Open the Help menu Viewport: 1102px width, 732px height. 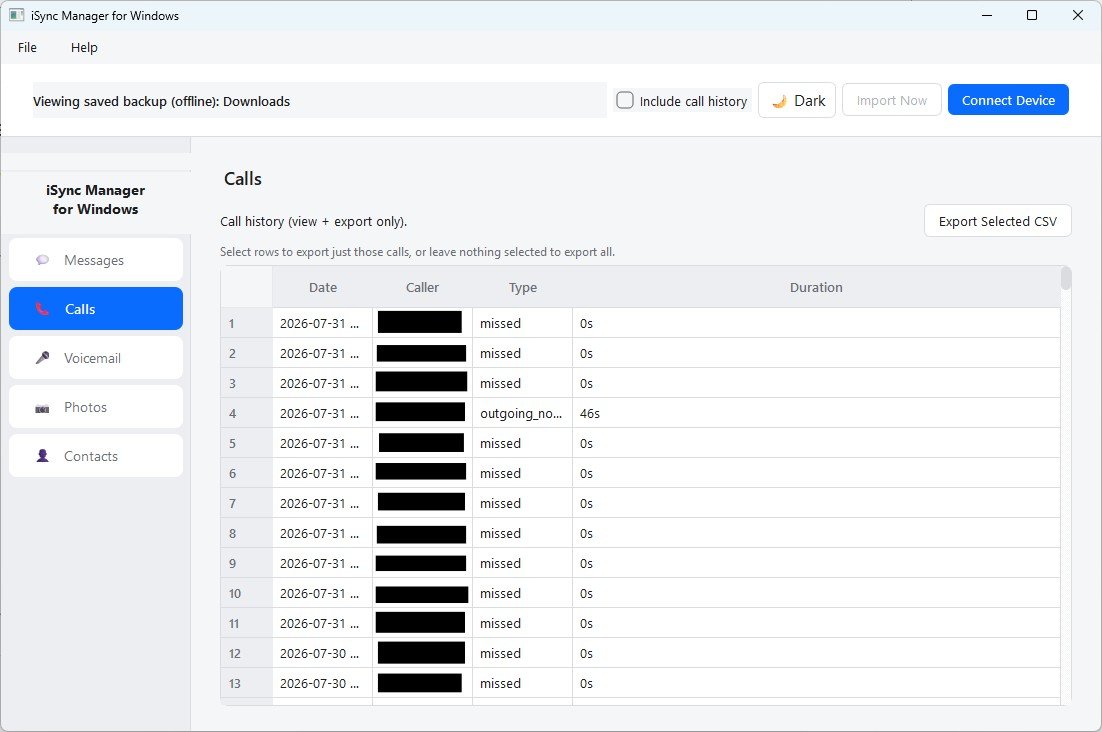(84, 47)
